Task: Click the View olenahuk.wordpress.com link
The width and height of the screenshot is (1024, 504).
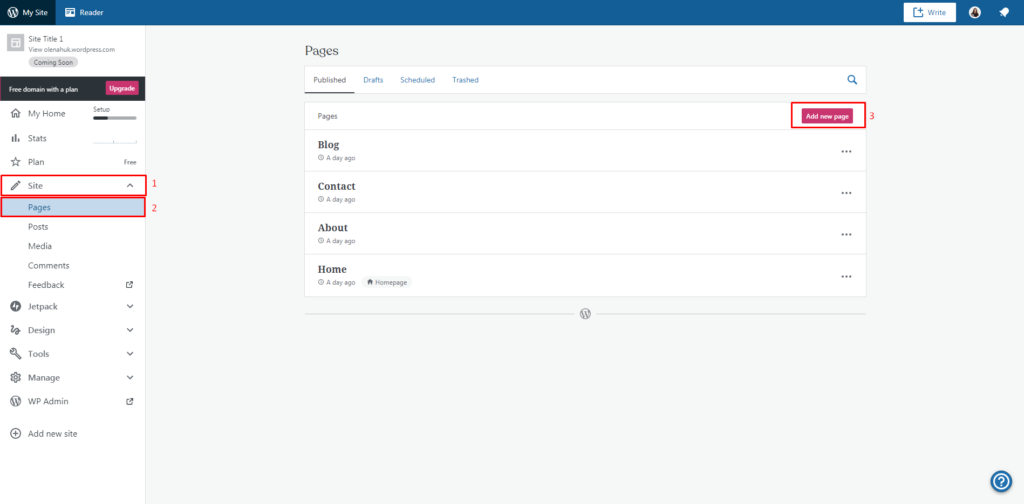Action: 72,50
